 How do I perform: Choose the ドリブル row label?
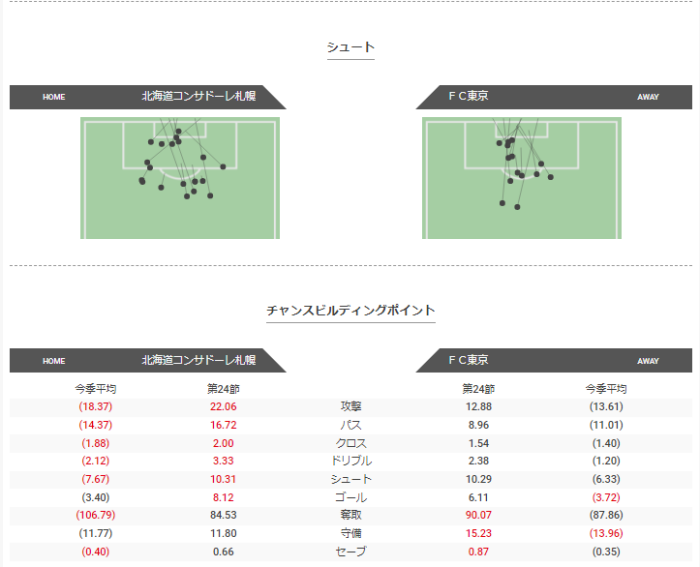coord(350,461)
